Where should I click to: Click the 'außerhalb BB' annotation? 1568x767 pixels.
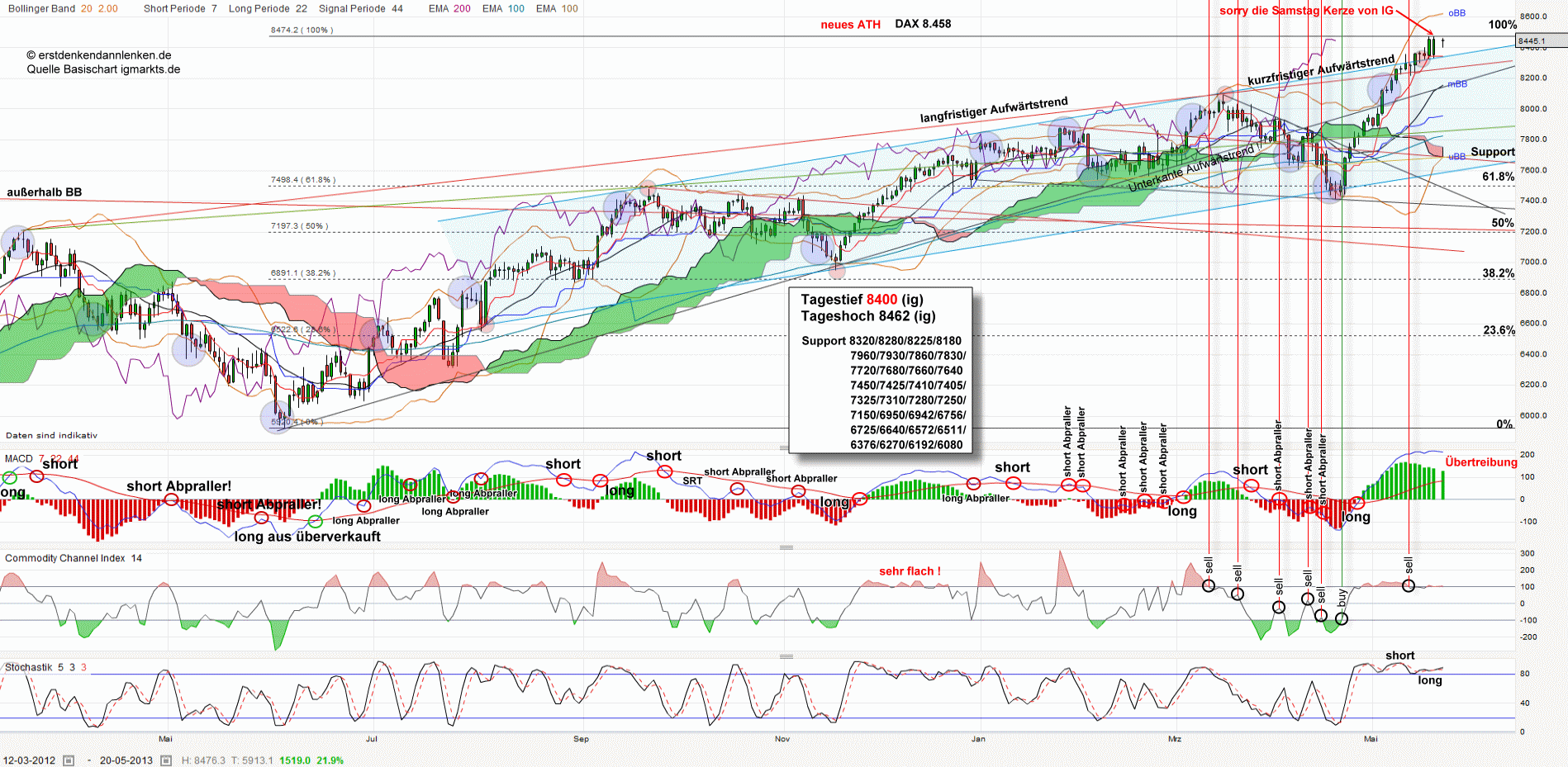pyautogui.click(x=45, y=192)
